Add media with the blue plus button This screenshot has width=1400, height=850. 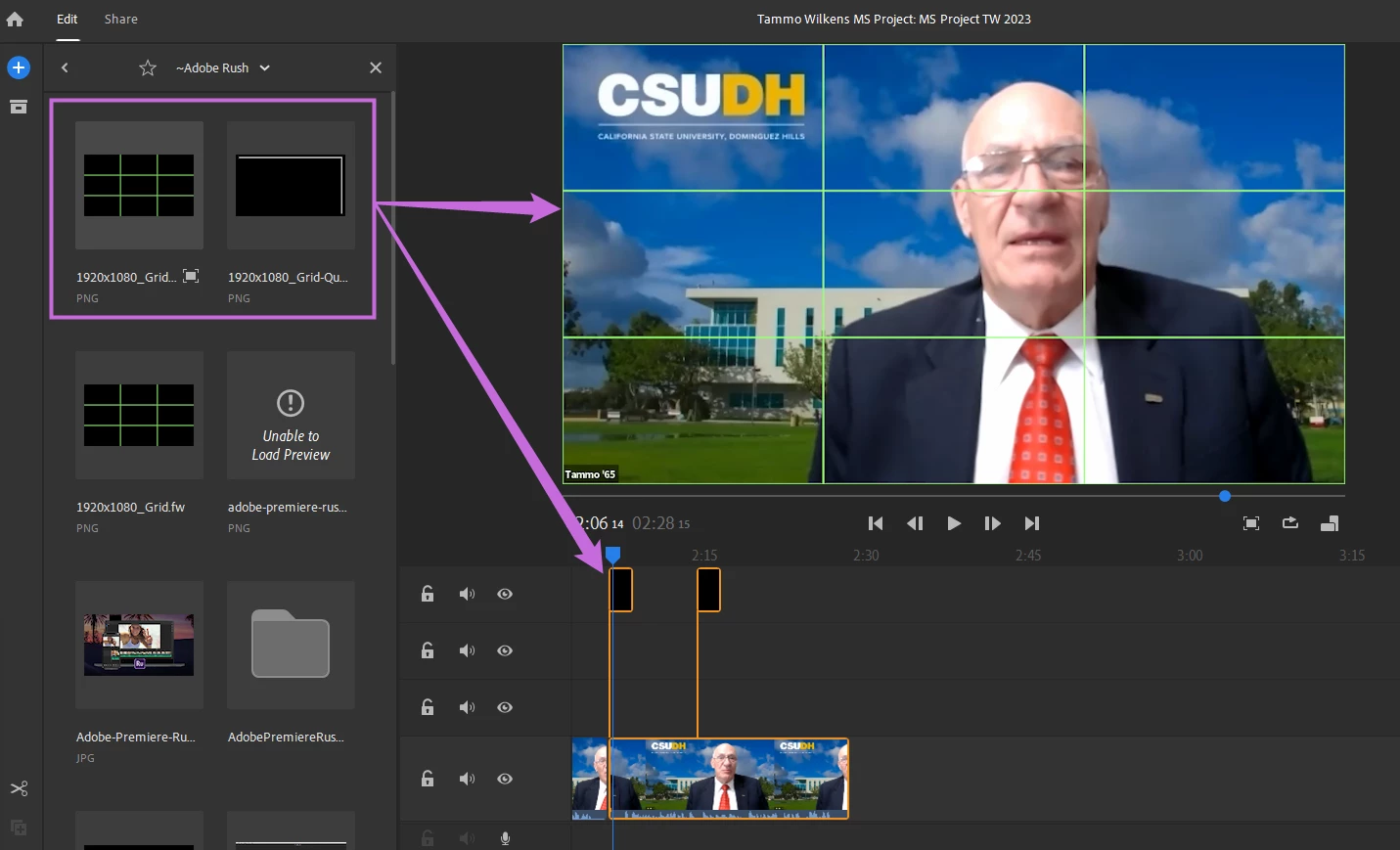tap(19, 67)
